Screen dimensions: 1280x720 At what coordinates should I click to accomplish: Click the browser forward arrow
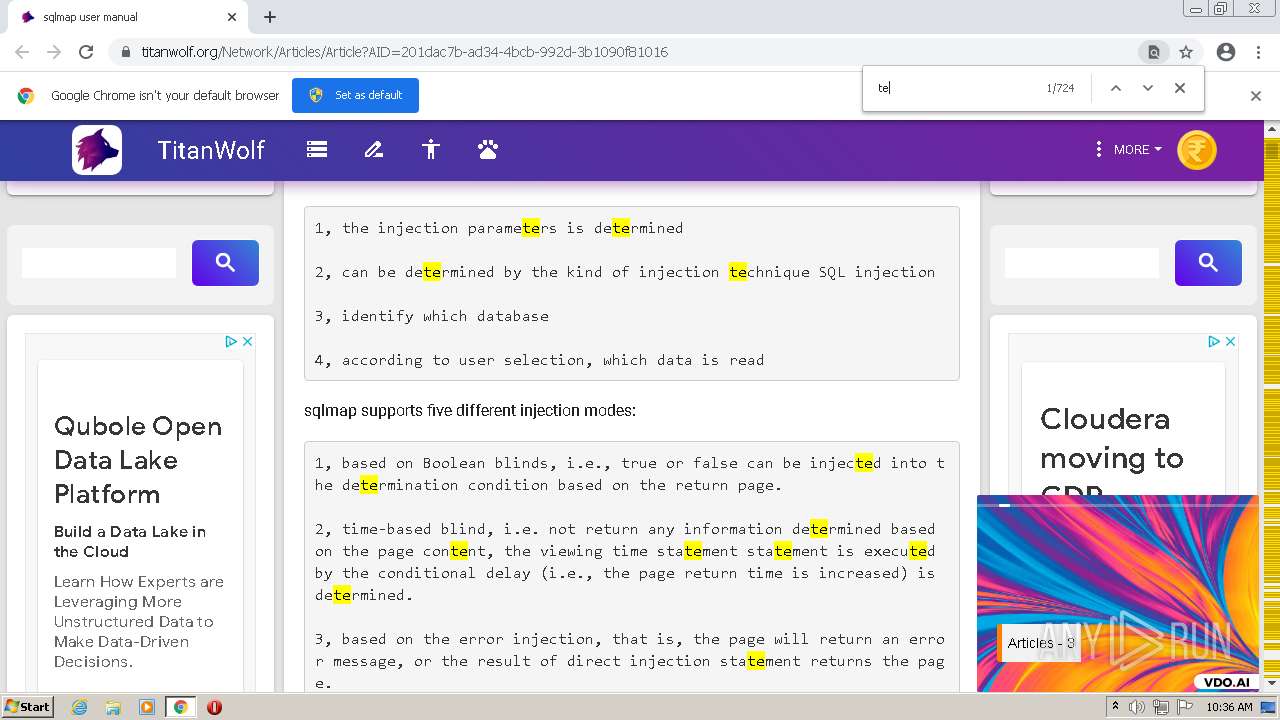point(54,52)
